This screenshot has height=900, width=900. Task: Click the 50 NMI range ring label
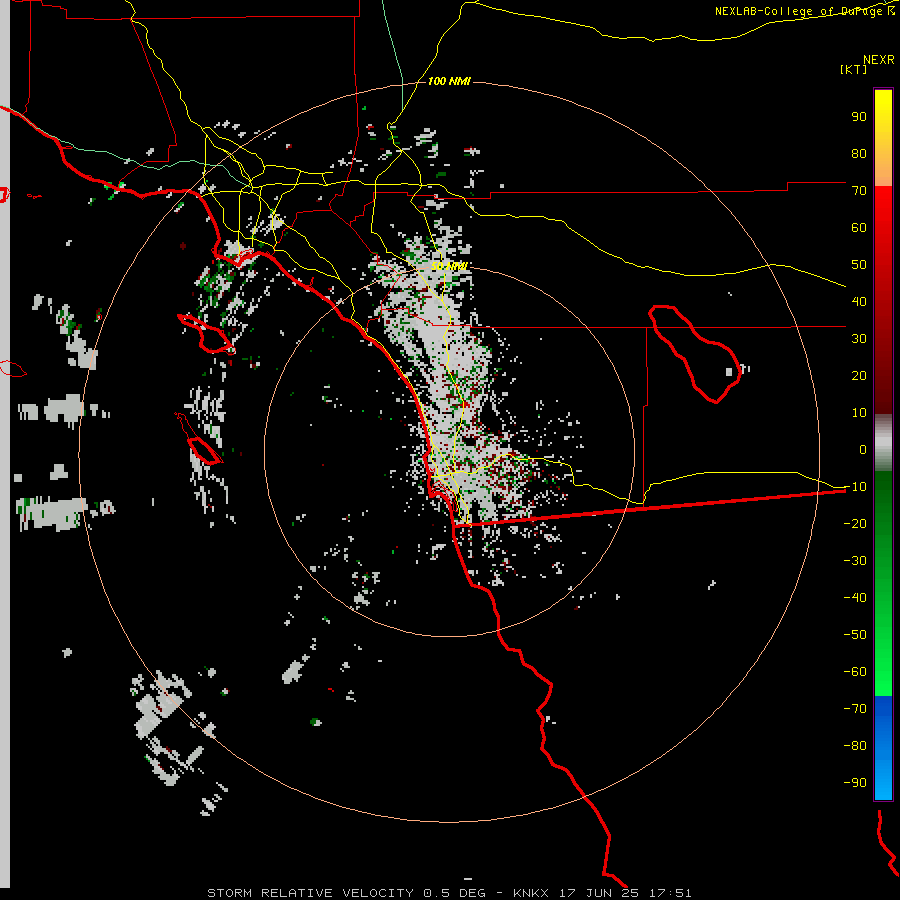tap(449, 266)
